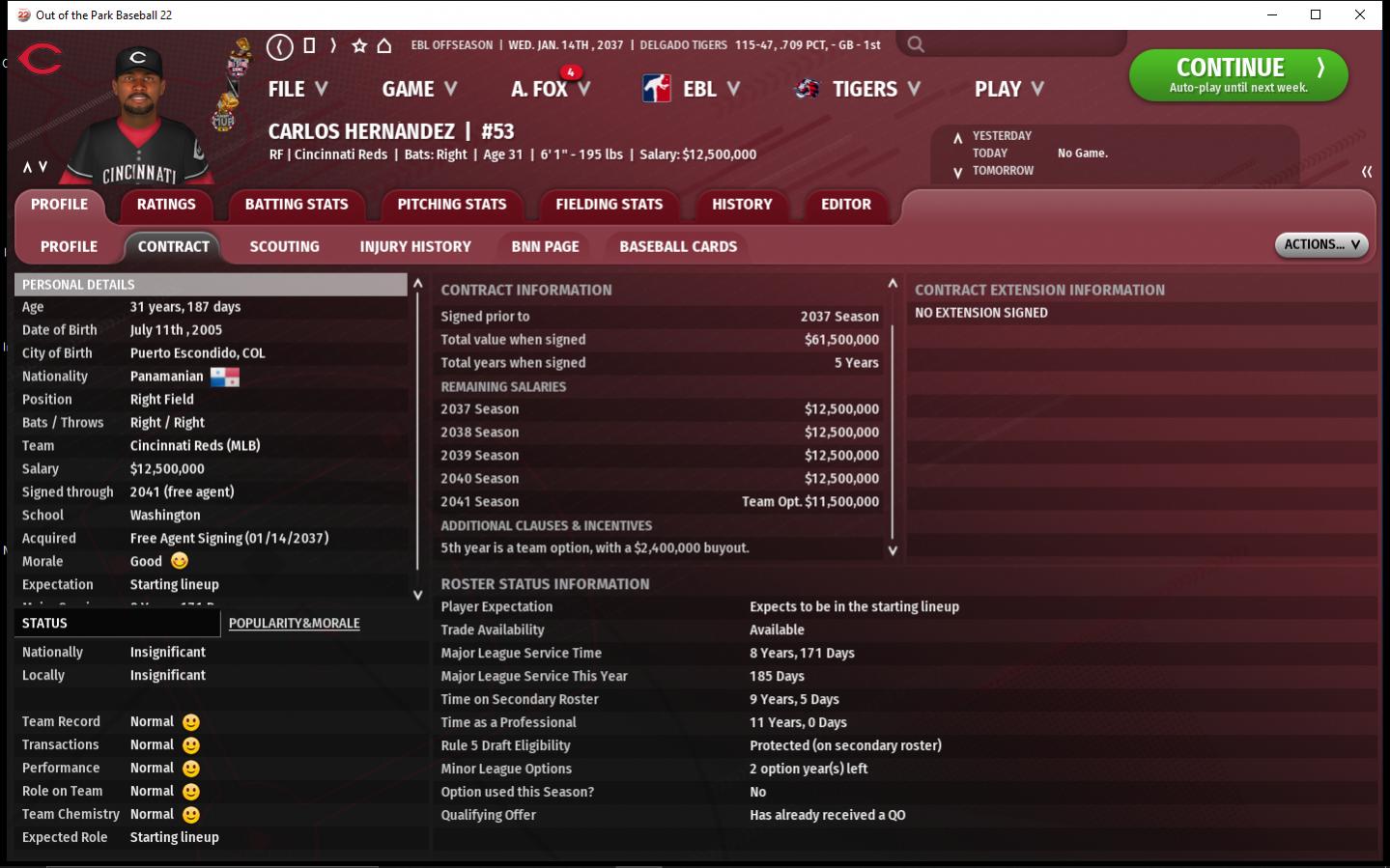Screen dimensions: 1390x868
Task: Go to the home screen icon
Action: [384, 45]
